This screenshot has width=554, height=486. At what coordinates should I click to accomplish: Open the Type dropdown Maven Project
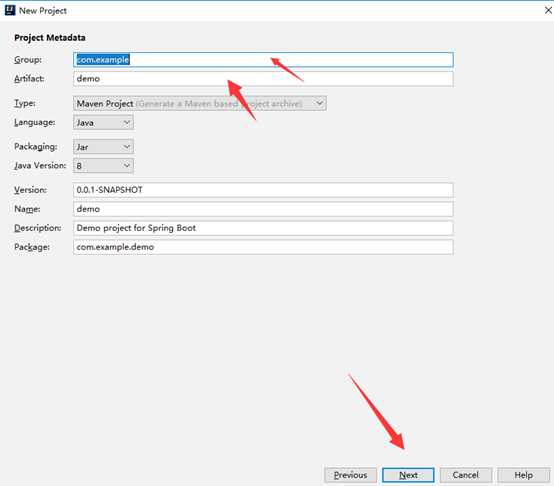tap(200, 103)
